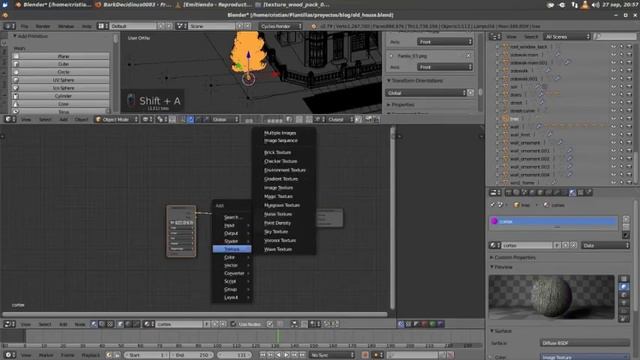Open the Shader category in the Add menu

[231, 241]
